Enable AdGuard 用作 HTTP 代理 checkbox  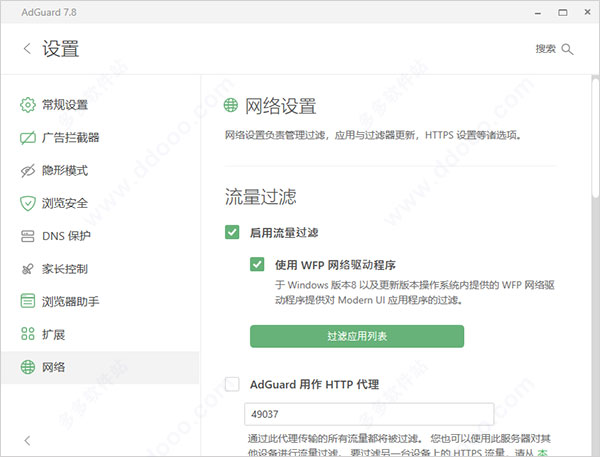pyautogui.click(x=232, y=384)
